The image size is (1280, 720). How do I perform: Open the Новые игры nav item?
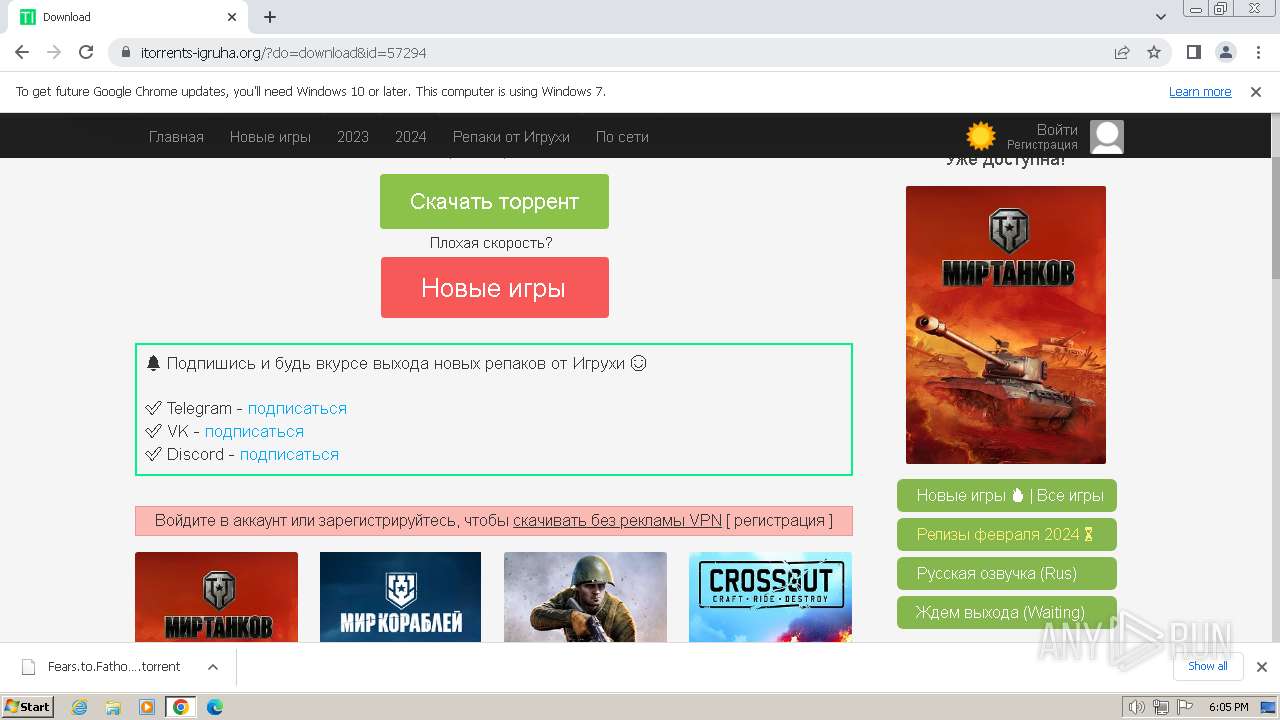[270, 137]
